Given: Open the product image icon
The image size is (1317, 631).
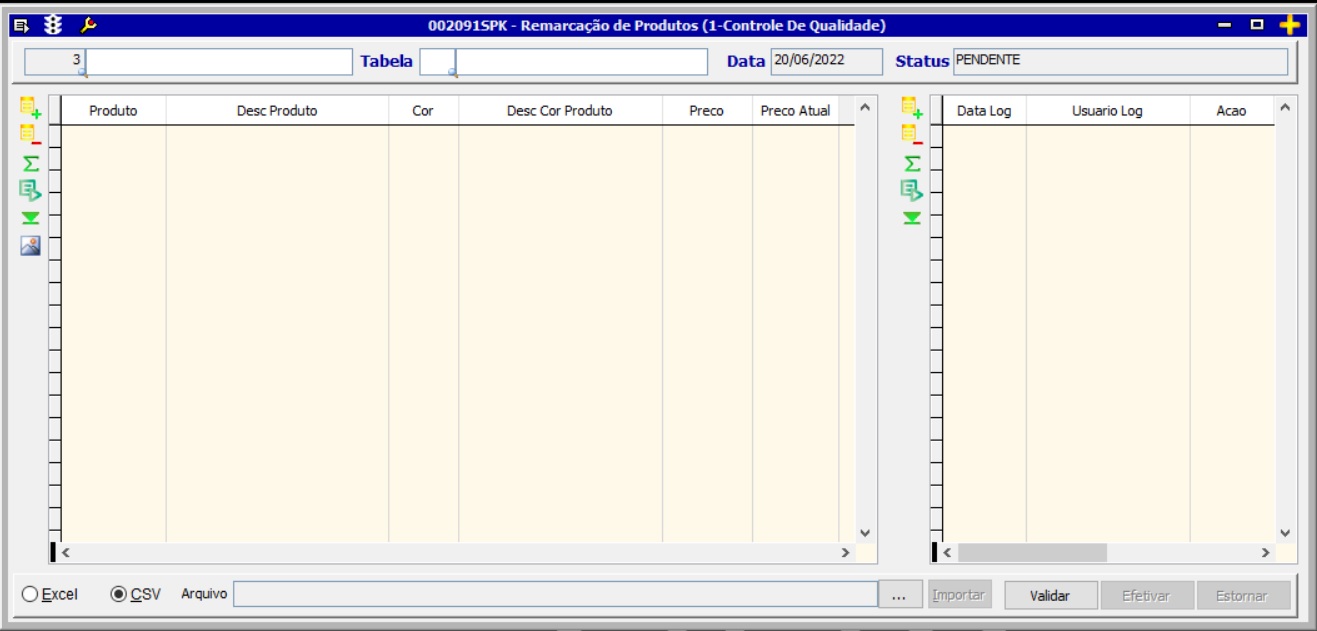Looking at the screenshot, I should coord(30,246).
